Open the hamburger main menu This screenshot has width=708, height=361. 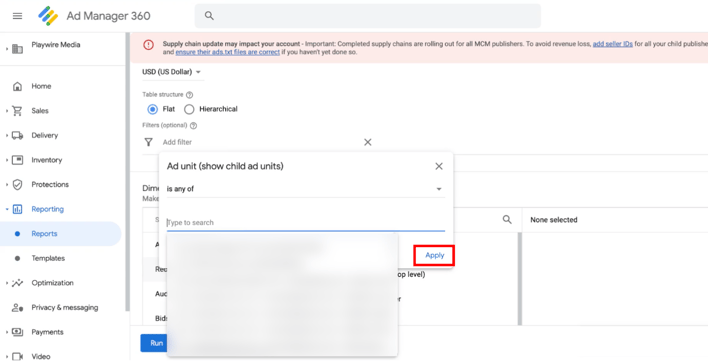point(17,16)
